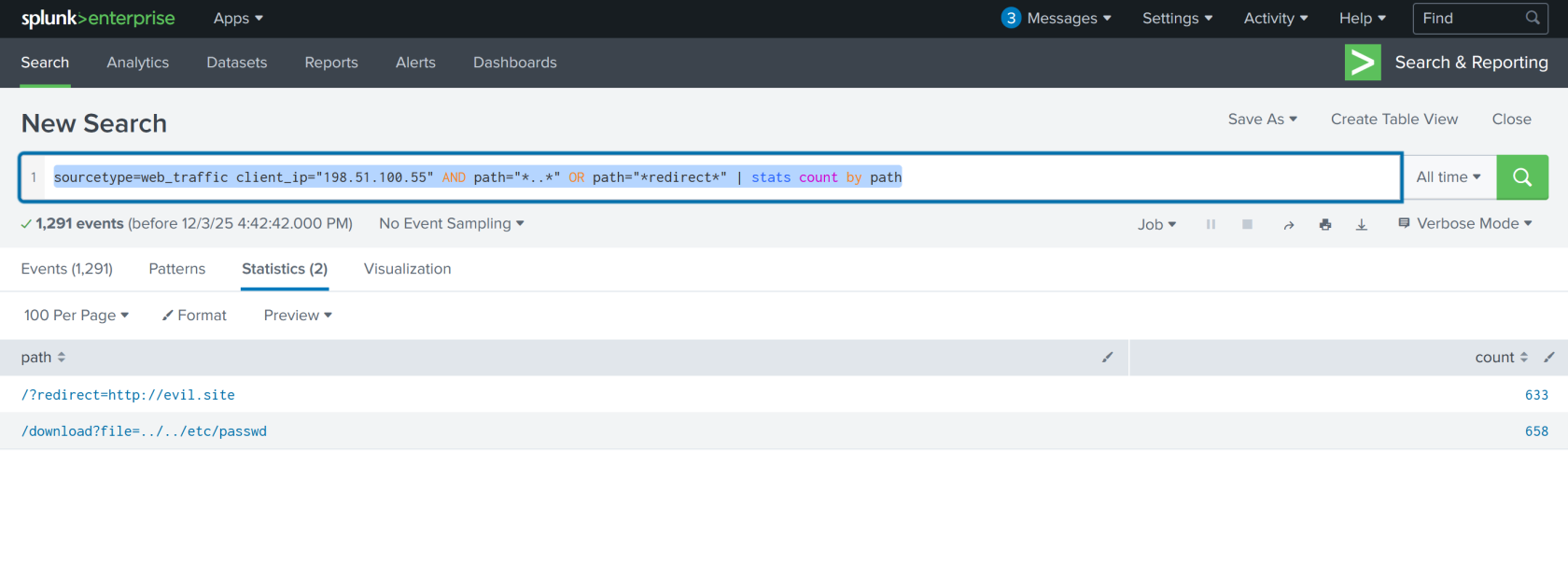Open the Settings menu

[1178, 19]
